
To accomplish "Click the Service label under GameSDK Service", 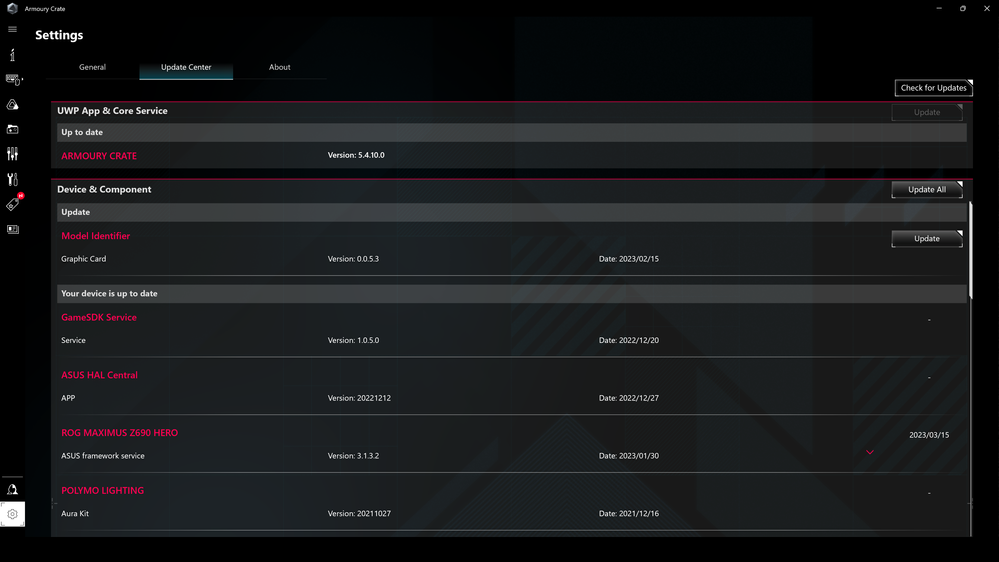I will tap(73, 340).
